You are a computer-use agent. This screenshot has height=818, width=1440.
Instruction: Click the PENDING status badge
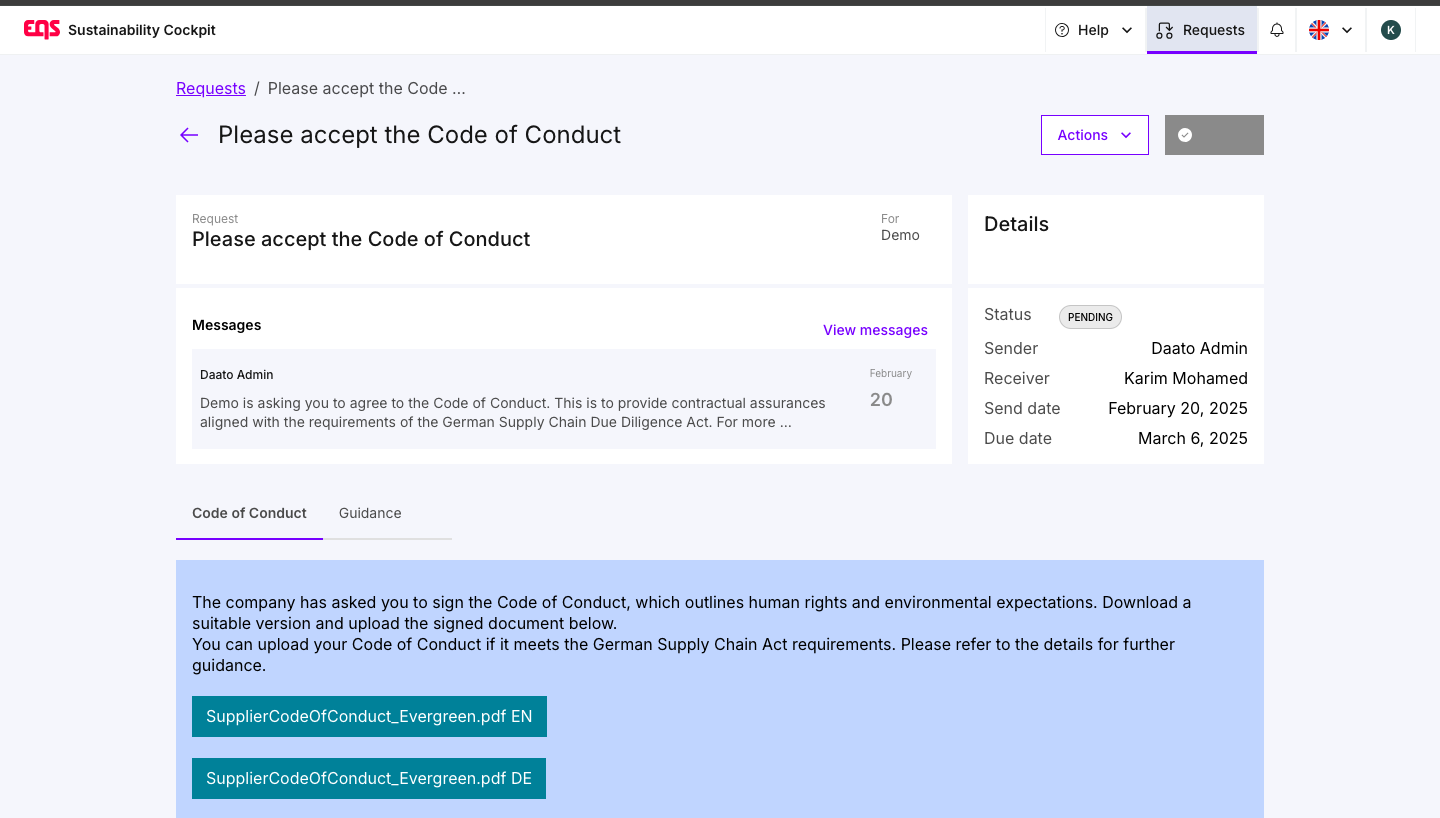1090,317
